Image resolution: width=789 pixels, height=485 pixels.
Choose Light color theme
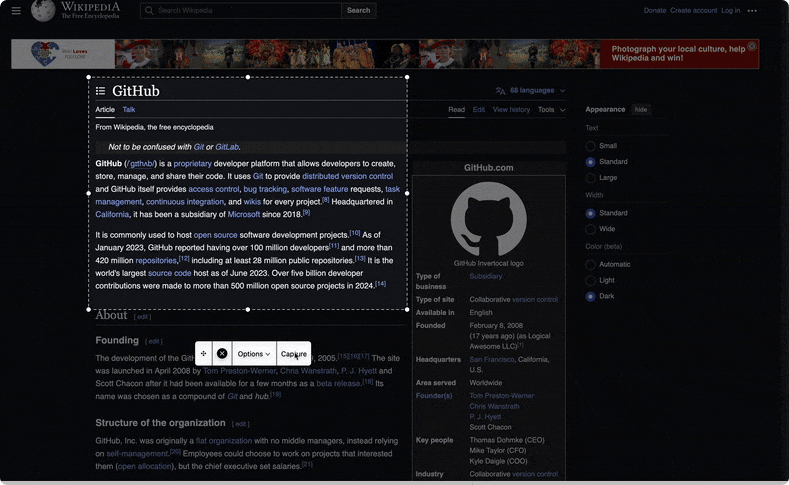(591, 281)
